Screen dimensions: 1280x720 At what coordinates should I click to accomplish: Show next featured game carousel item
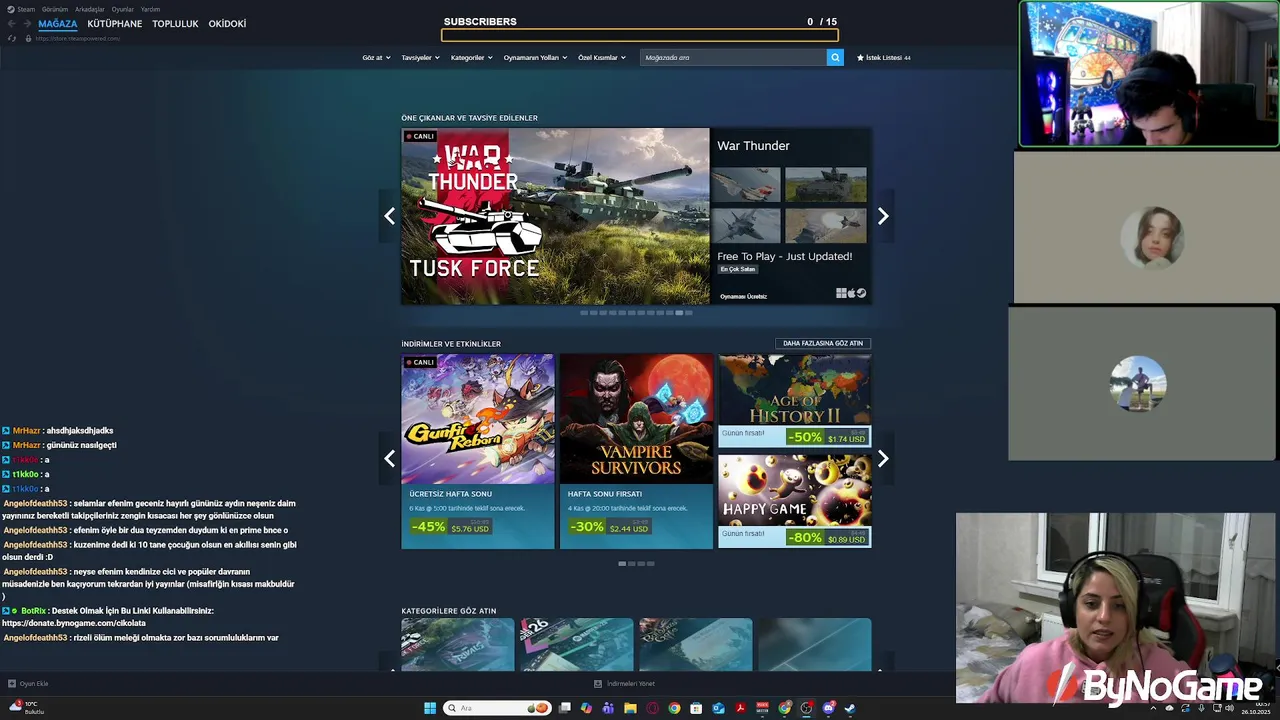883,216
